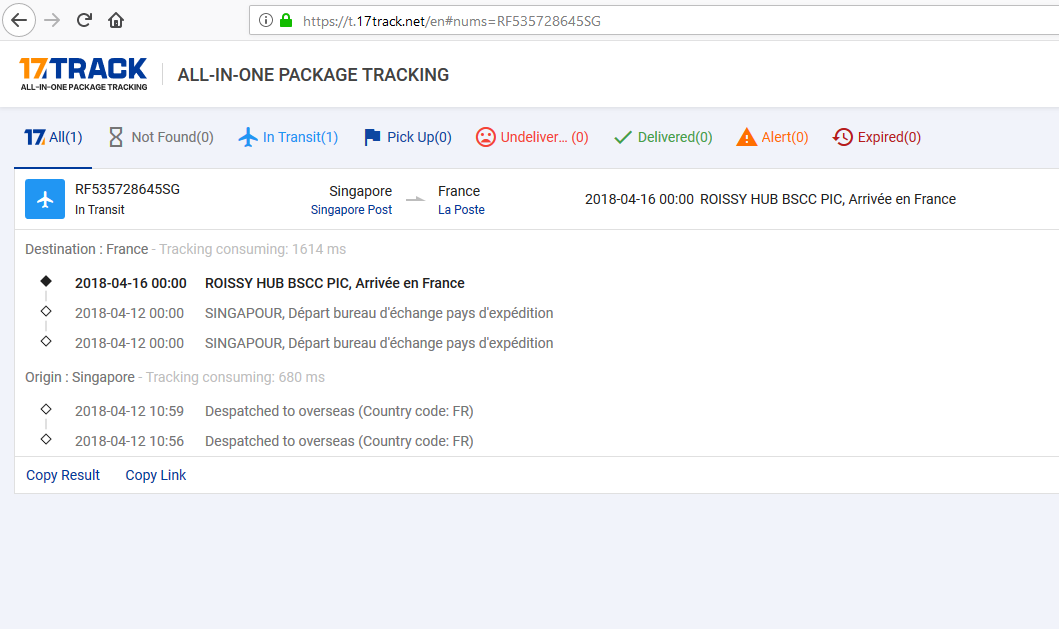Image resolution: width=1059 pixels, height=629 pixels.
Task: Open the Not Found(0) tab
Action: click(x=161, y=137)
